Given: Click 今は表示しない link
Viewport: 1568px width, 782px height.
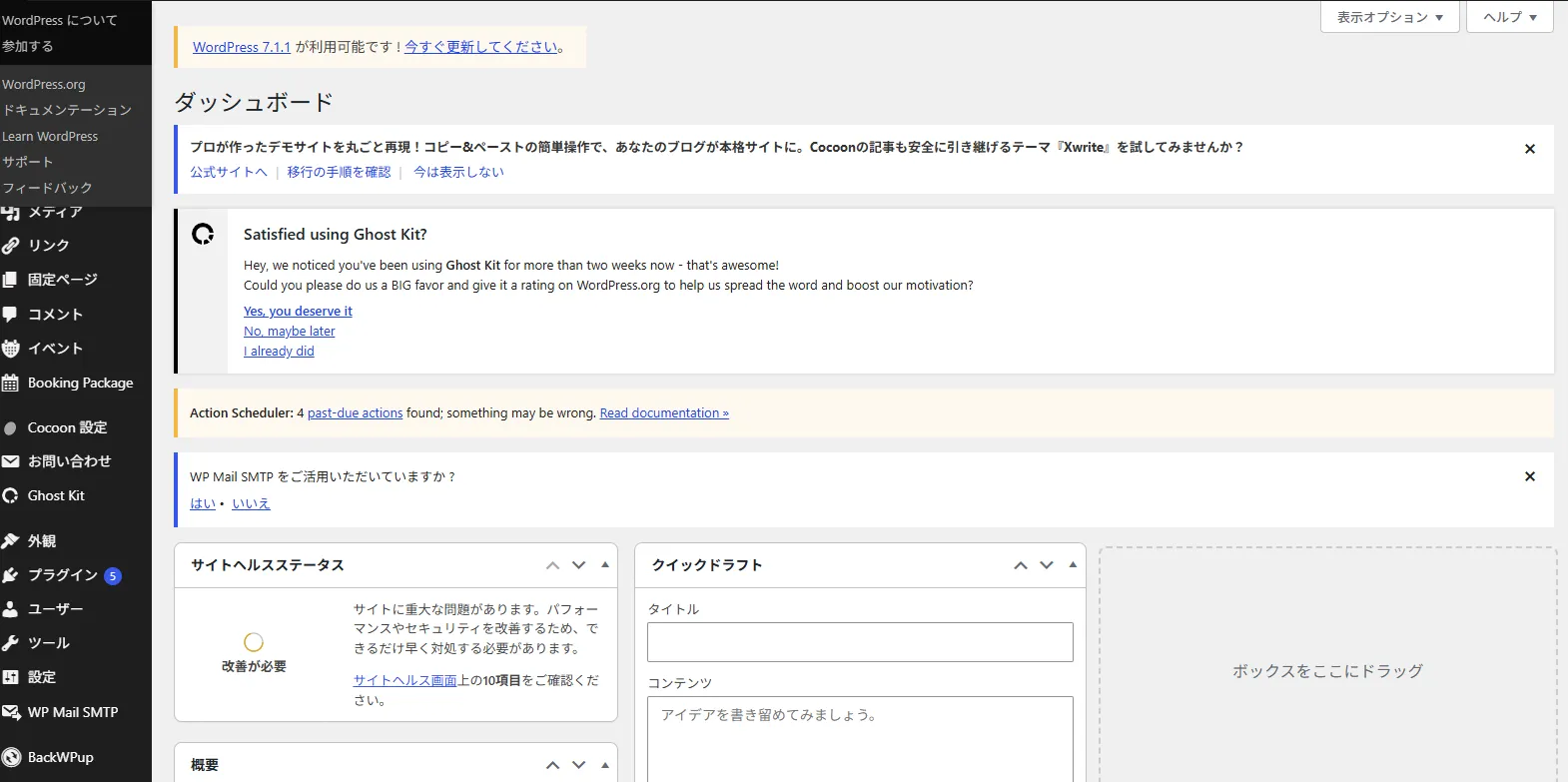Looking at the screenshot, I should [x=458, y=172].
